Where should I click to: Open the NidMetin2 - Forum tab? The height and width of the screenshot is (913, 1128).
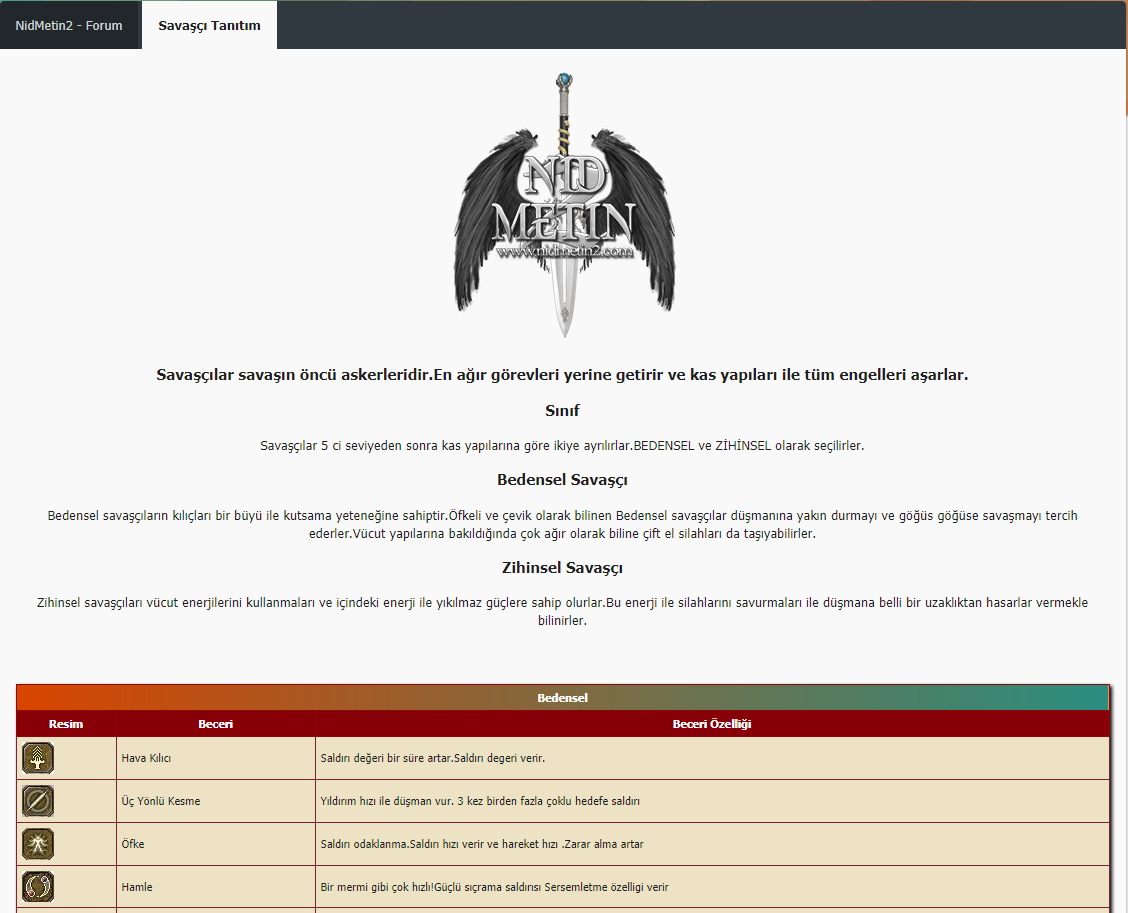(69, 25)
